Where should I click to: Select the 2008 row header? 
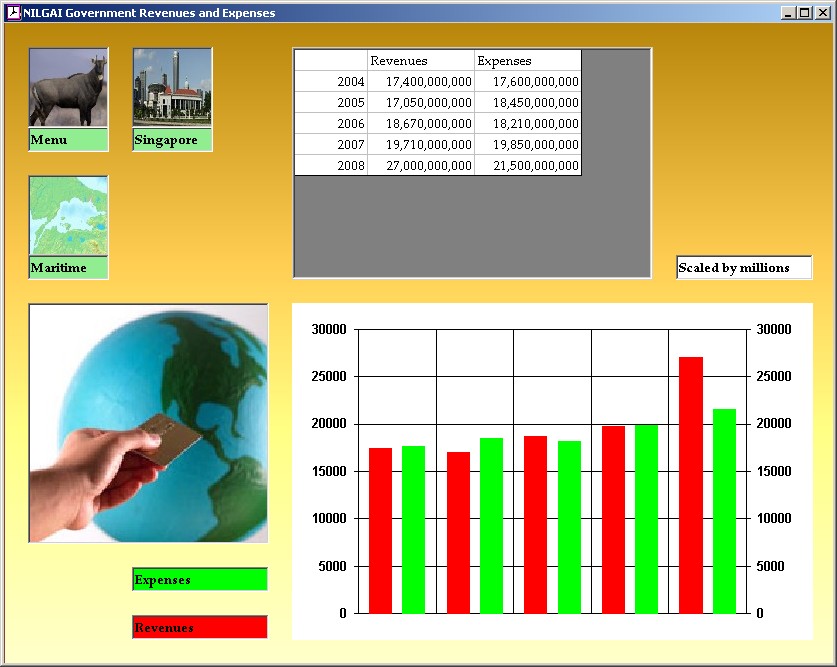click(331, 165)
